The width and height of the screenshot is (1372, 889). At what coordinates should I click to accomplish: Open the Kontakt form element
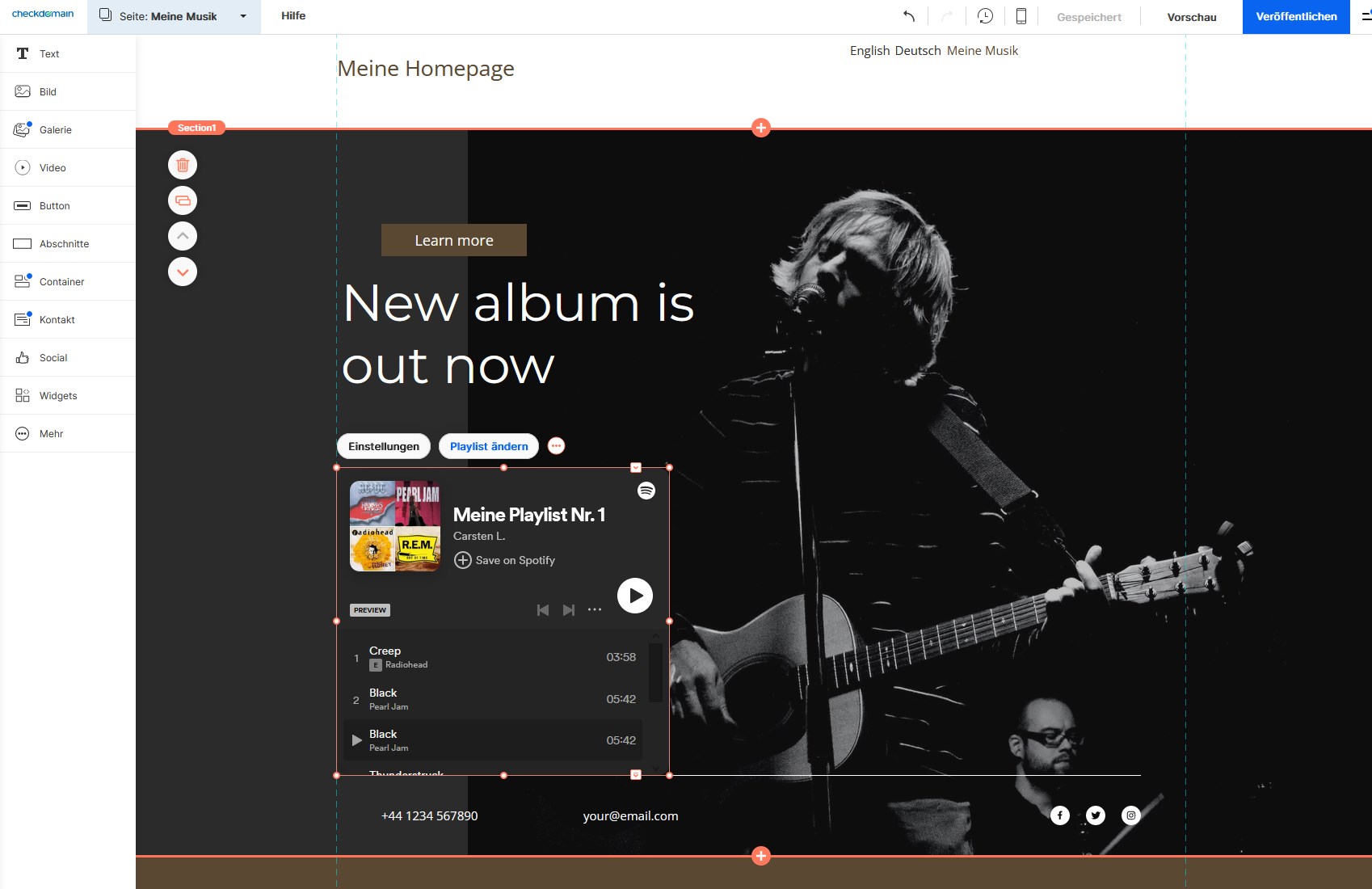click(x=56, y=319)
